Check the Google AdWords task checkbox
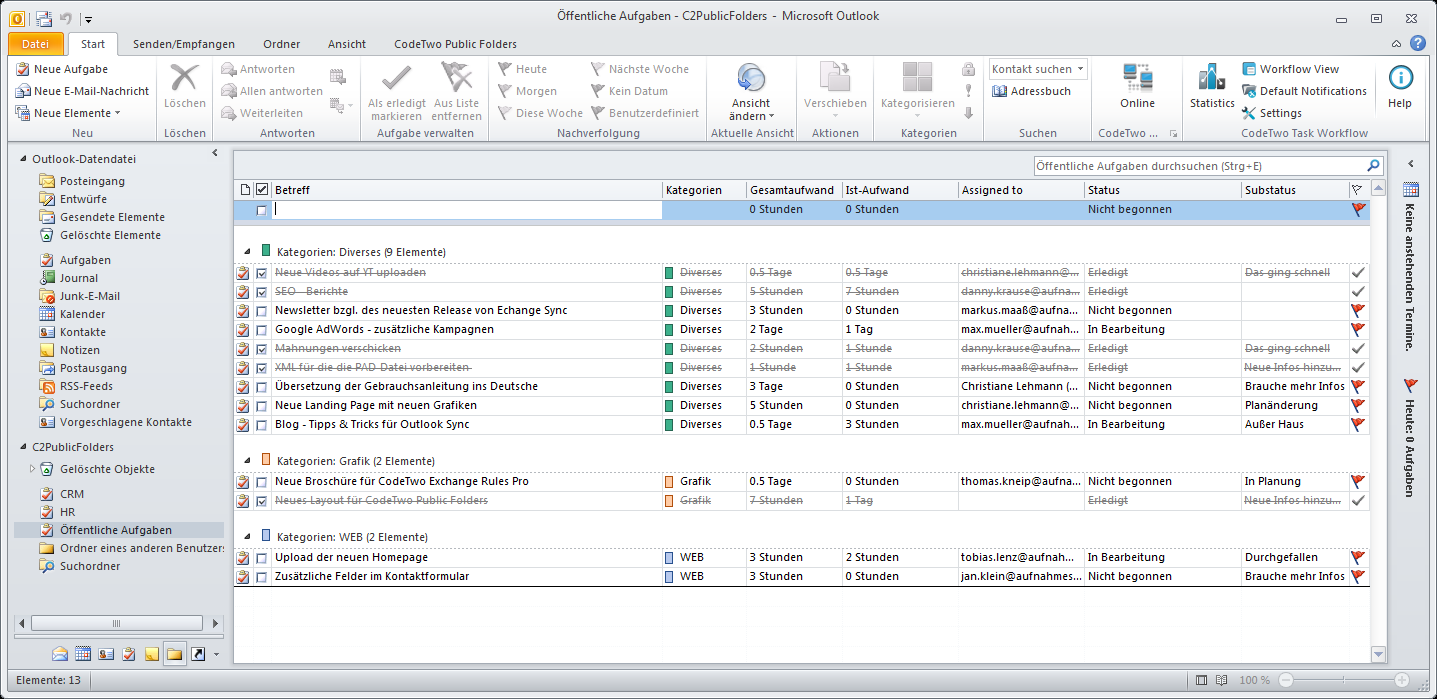The image size is (1437, 699). (262, 329)
